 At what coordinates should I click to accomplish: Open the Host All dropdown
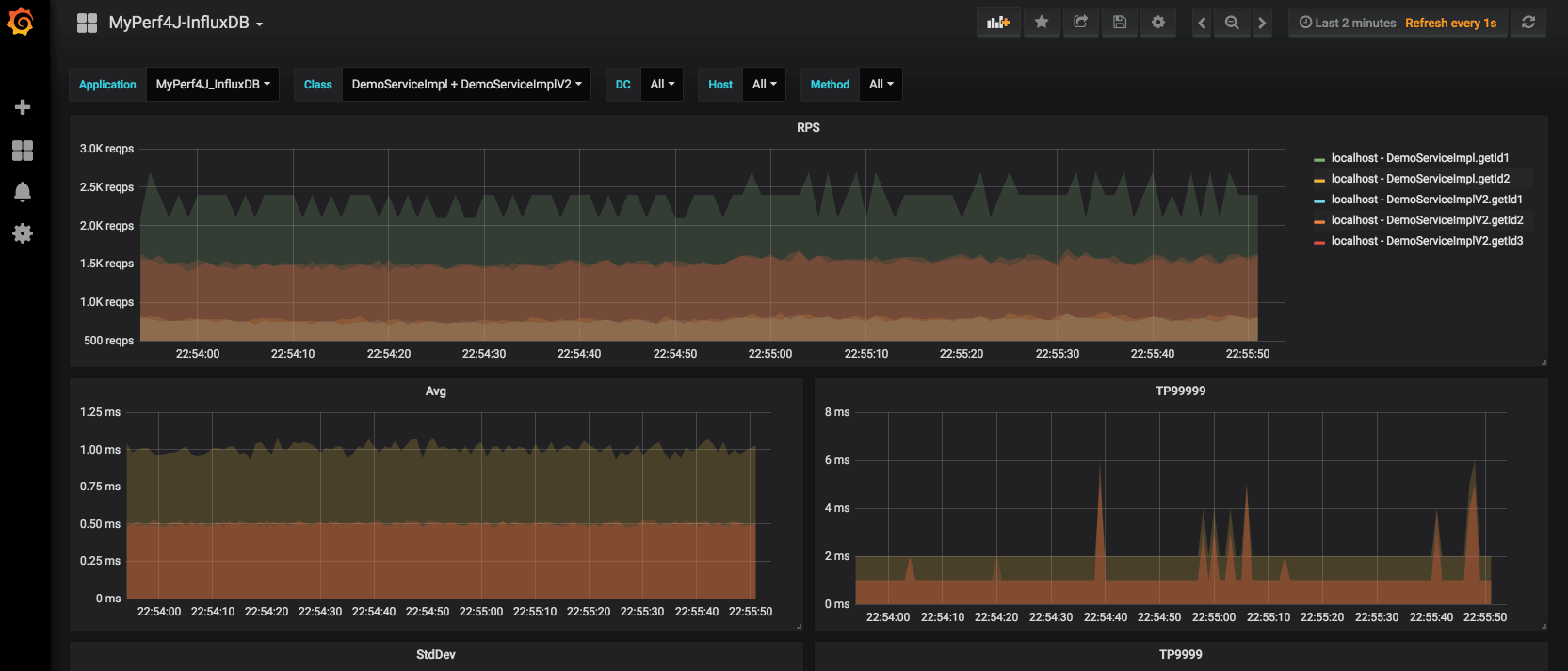click(x=765, y=85)
